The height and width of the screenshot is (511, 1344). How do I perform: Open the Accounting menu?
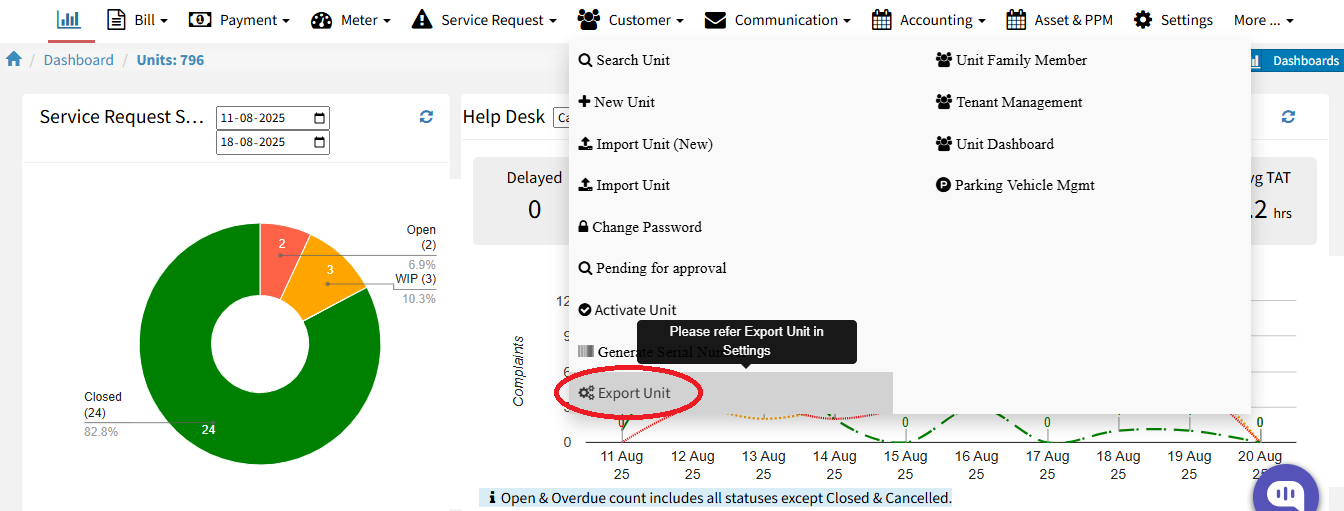(x=929, y=20)
